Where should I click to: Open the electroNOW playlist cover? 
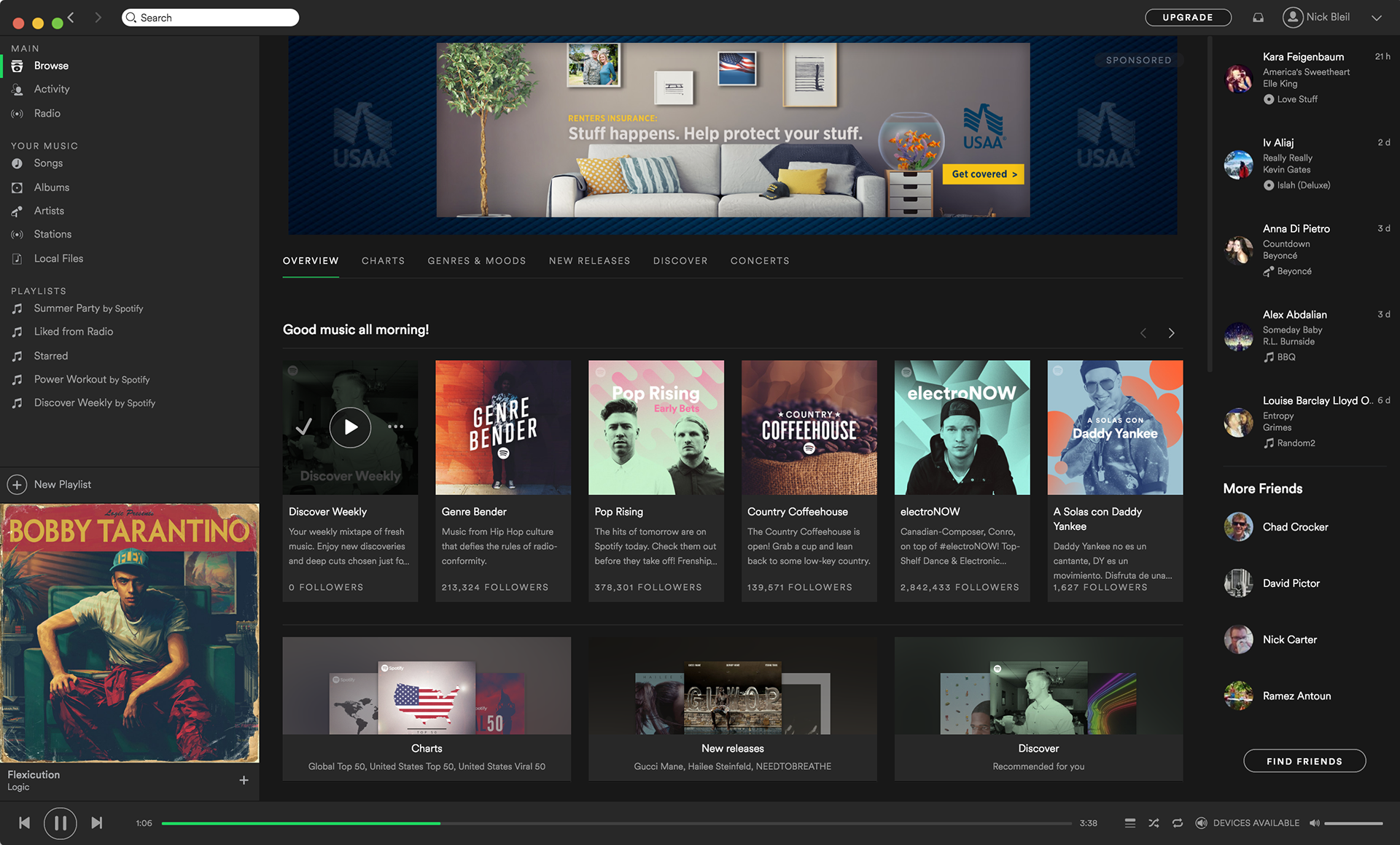tap(962, 428)
